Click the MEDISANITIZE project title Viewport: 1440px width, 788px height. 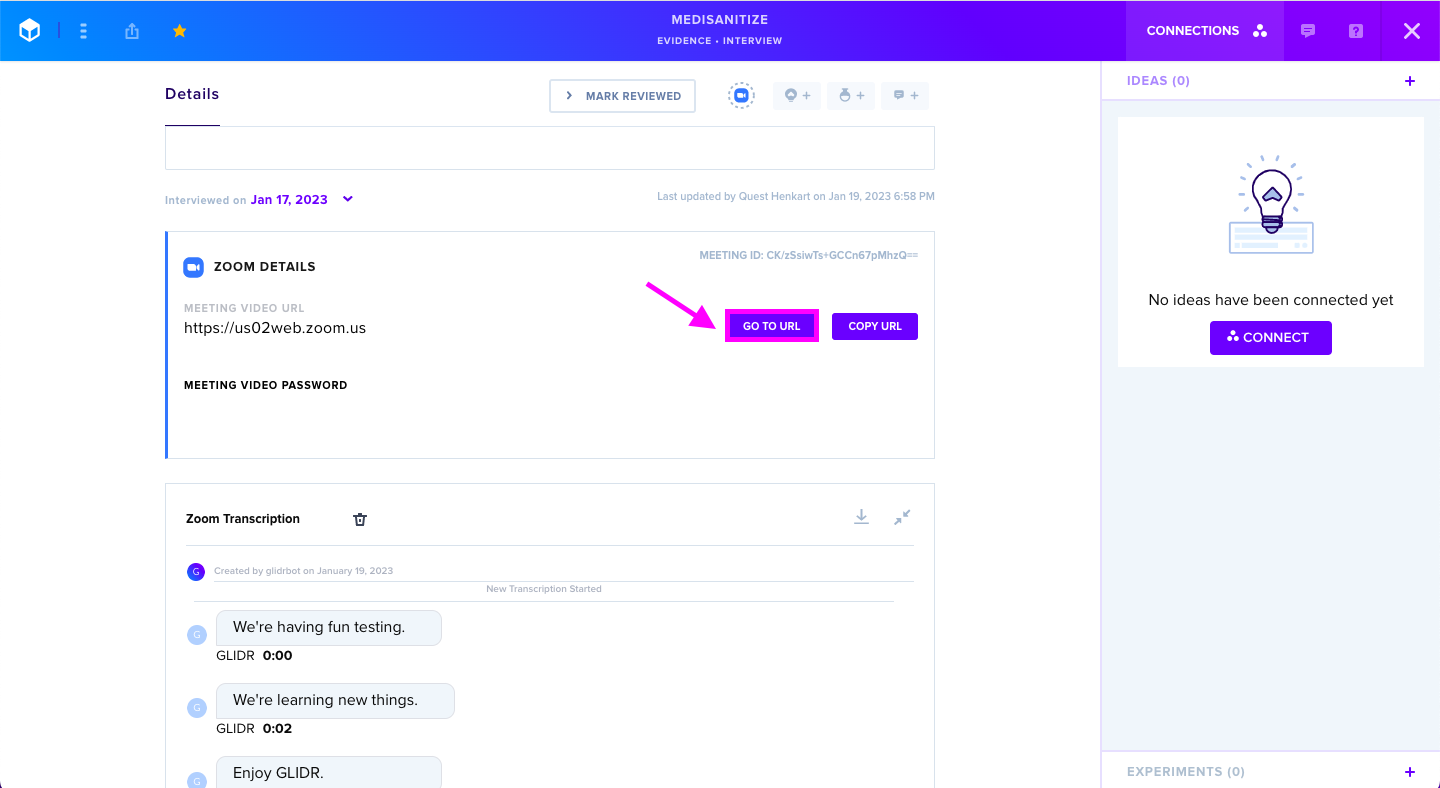720,20
